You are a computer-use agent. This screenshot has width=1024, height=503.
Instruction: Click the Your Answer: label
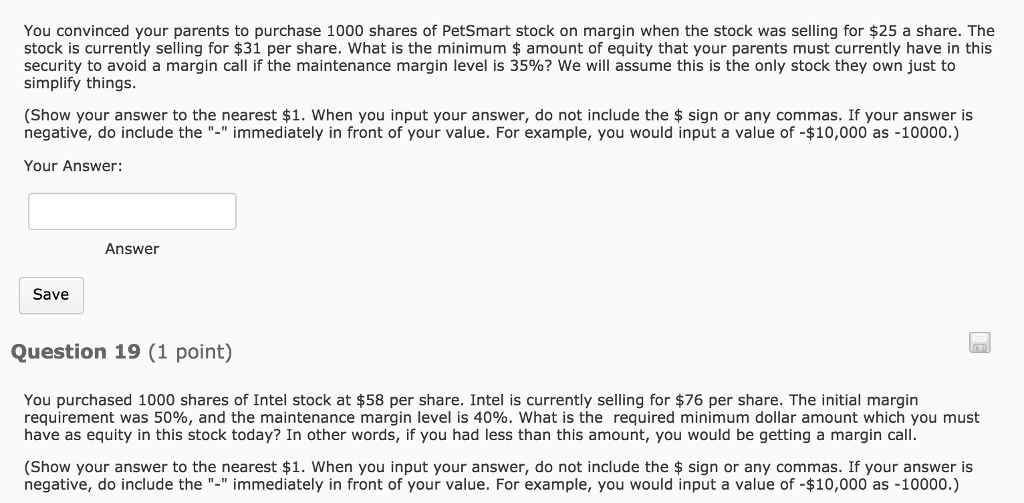coord(73,166)
